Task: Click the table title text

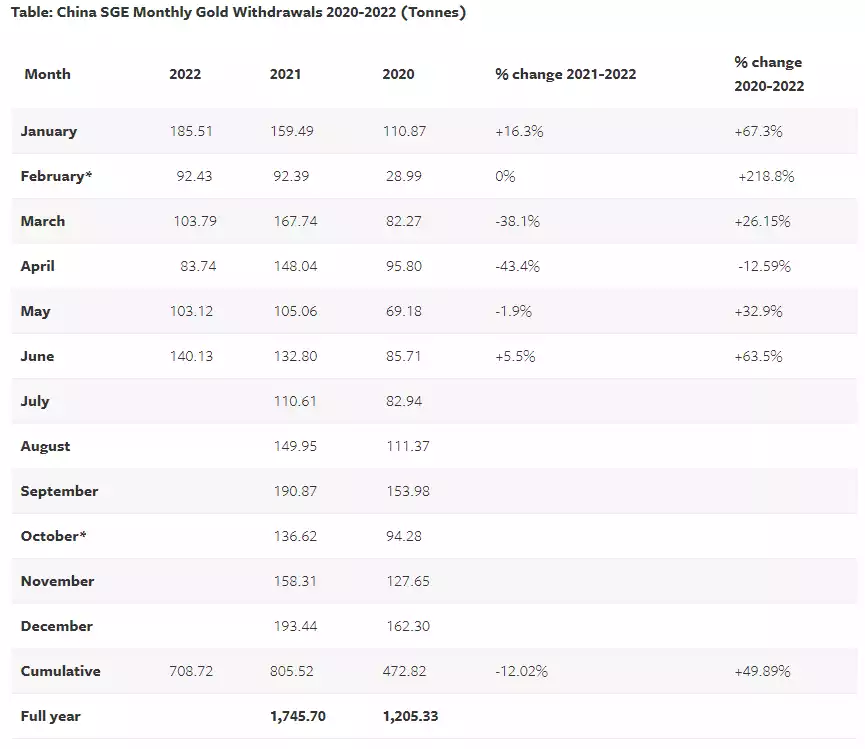Action: click(238, 13)
